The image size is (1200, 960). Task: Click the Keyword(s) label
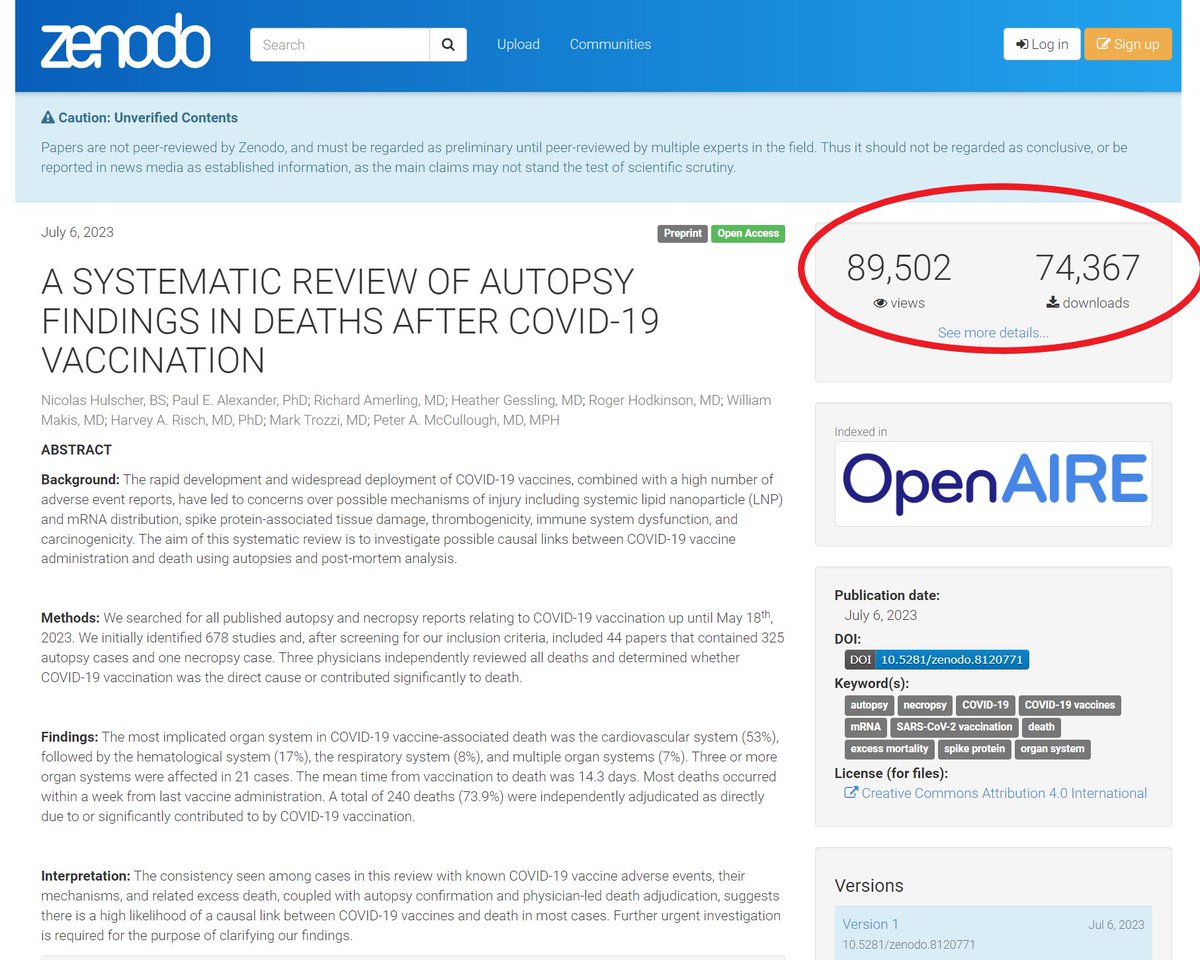[x=872, y=684]
